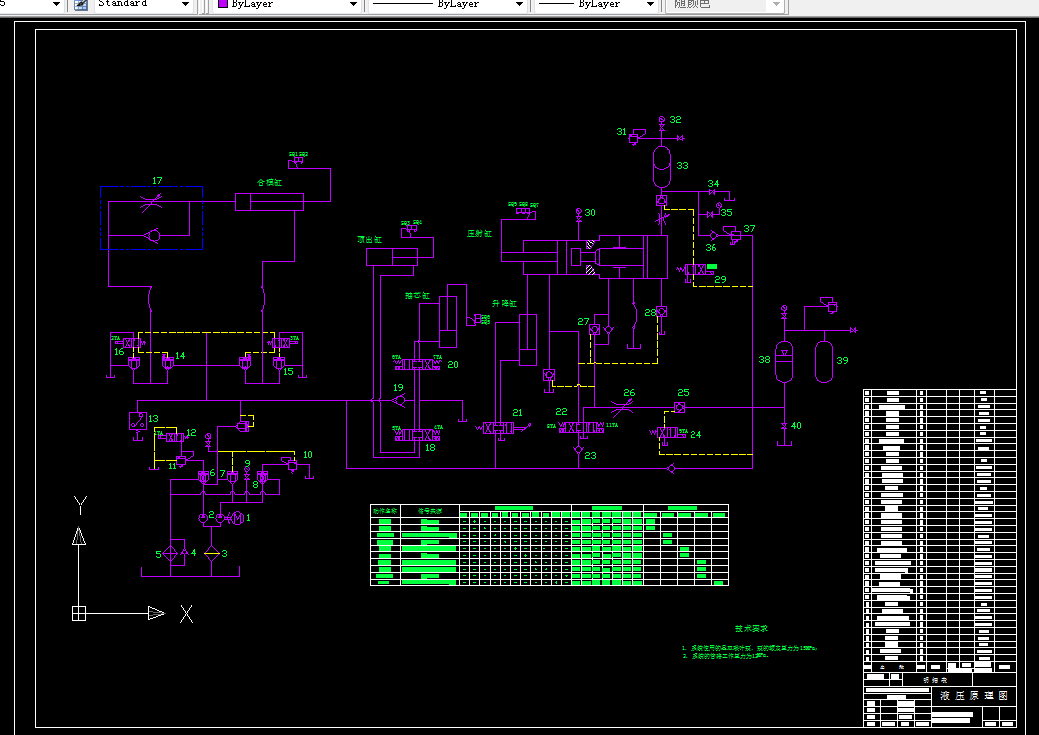1039x735 pixels.
Task: Open the leftmost dropdown arrow before Standard
Action: point(56,5)
